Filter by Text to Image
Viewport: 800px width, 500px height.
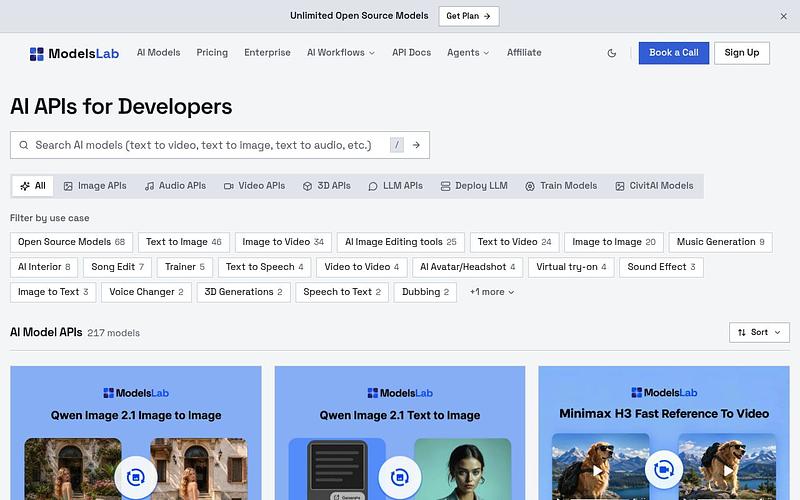184,242
